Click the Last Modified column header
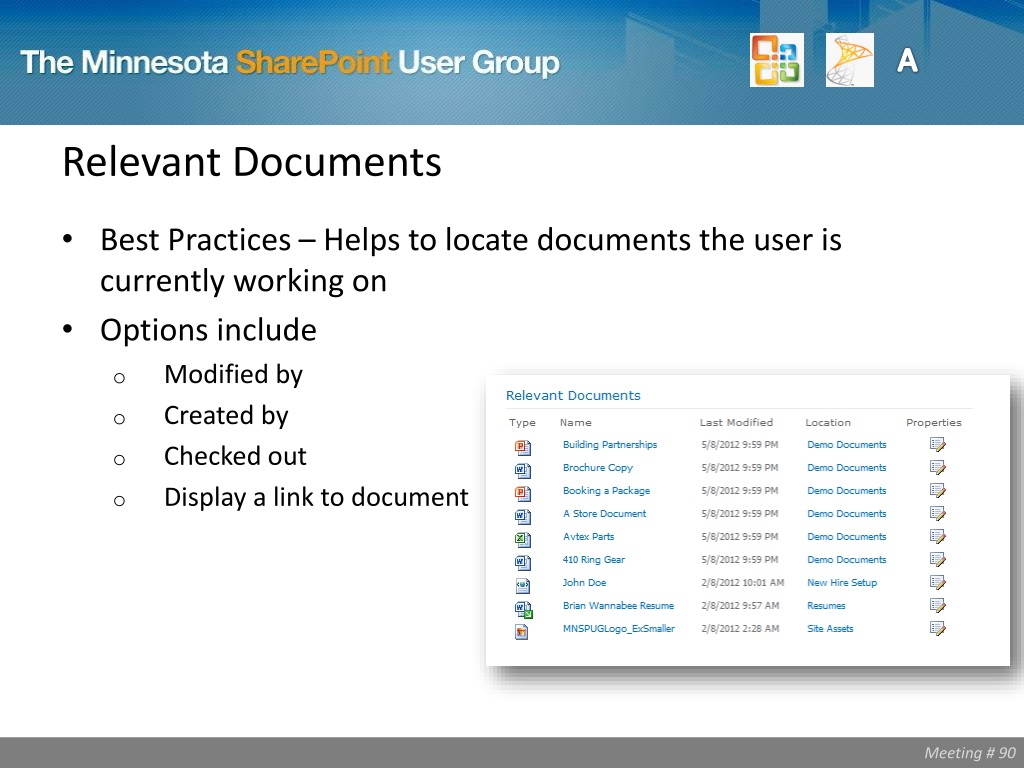Viewport: 1024px width, 768px height. (736, 423)
